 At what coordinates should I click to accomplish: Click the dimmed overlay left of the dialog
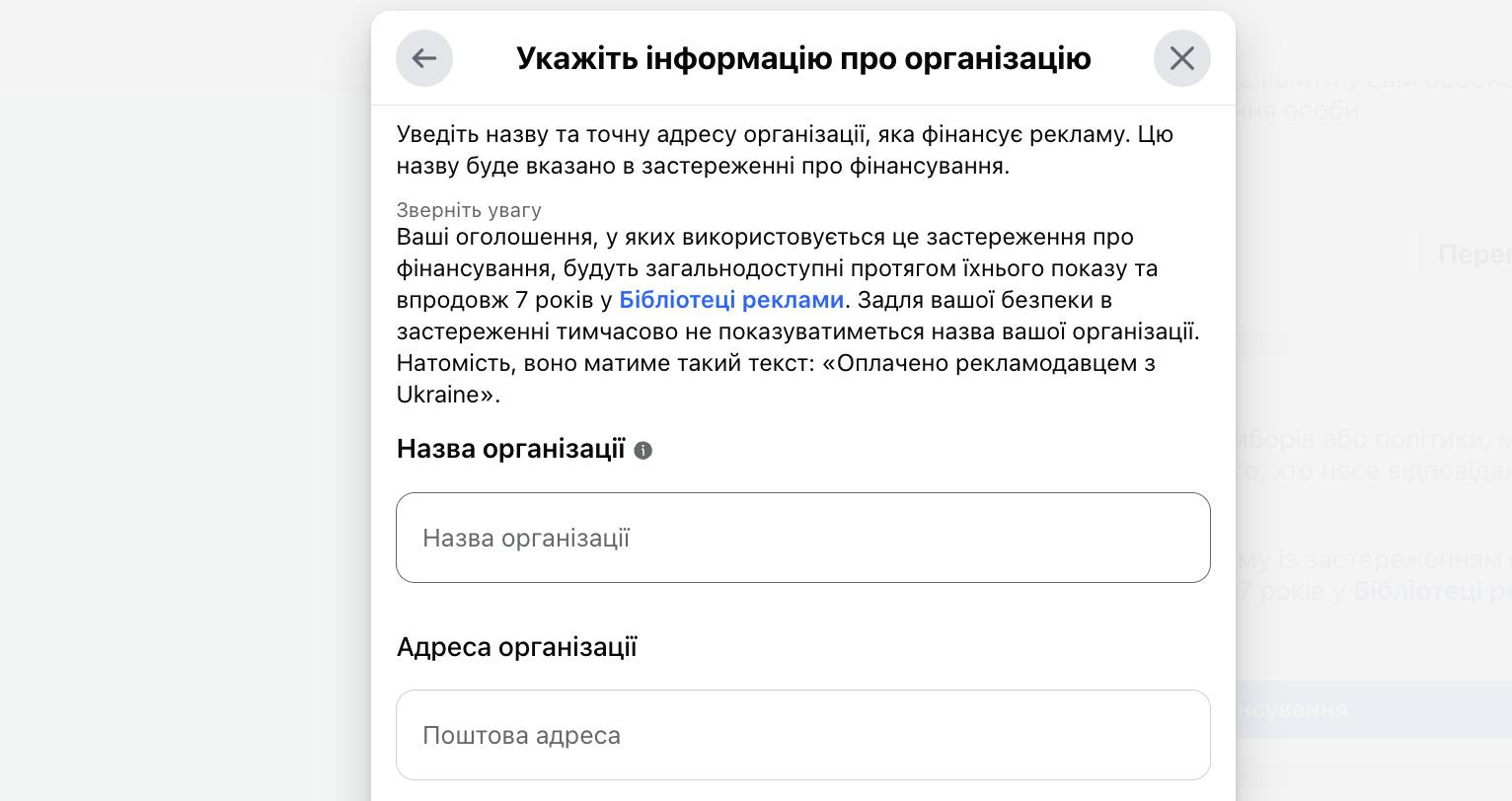click(186, 400)
